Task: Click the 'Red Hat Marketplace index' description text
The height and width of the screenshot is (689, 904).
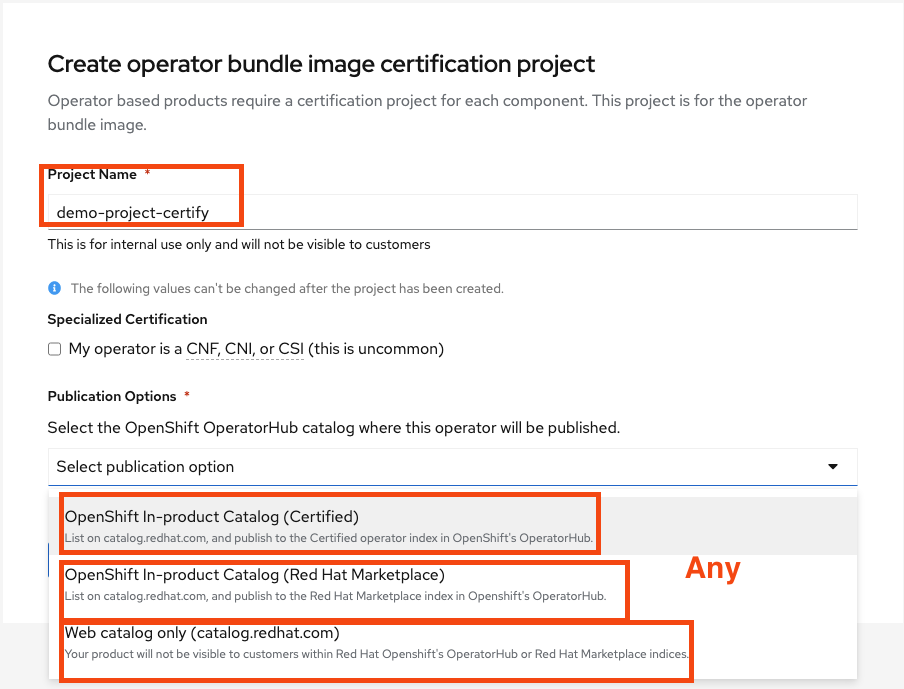Action: (336, 596)
